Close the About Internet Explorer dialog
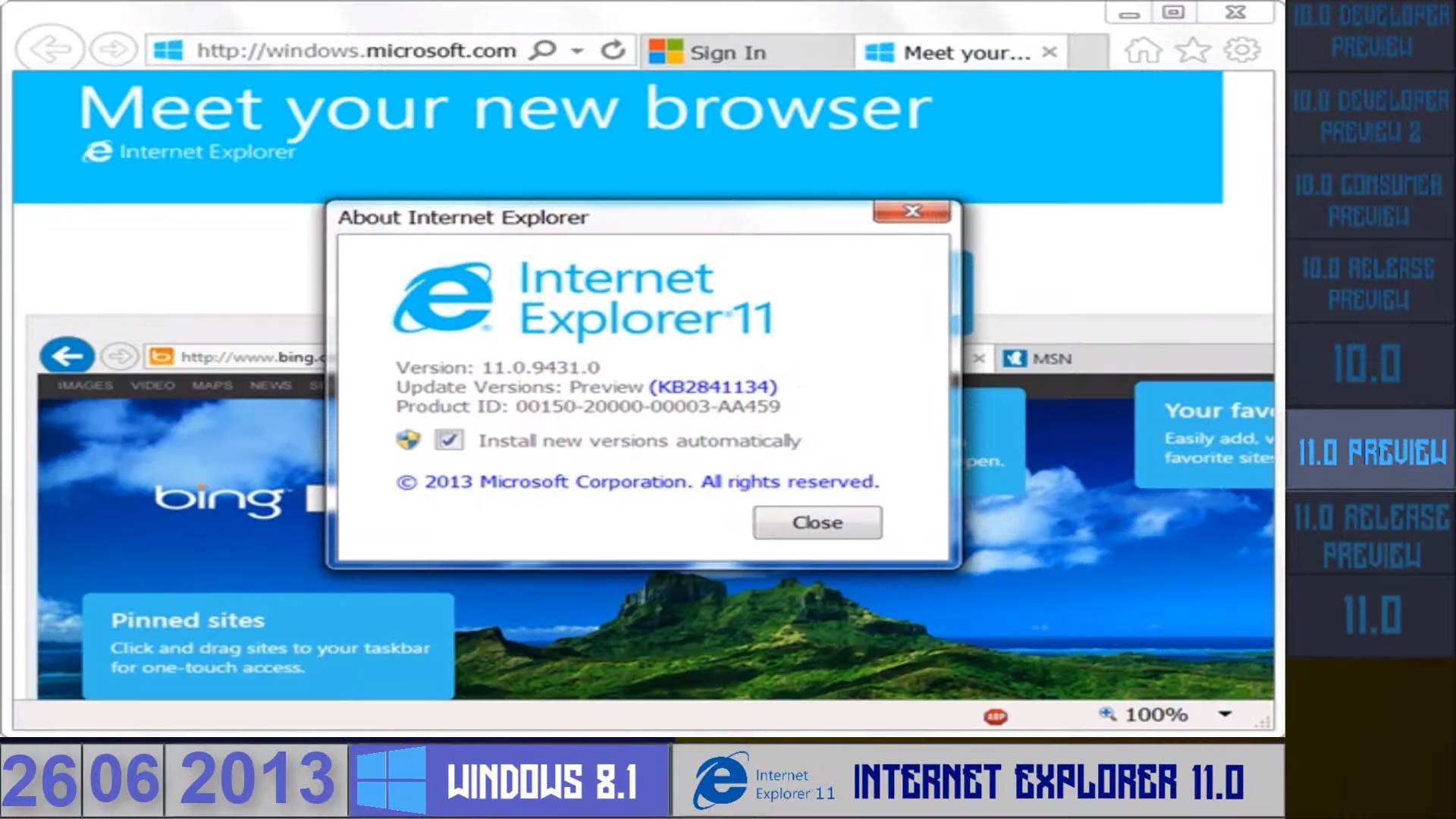The width and height of the screenshot is (1456, 819). click(910, 212)
